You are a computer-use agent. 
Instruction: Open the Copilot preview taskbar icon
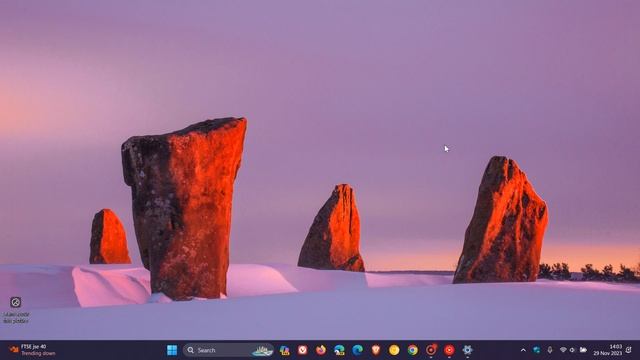pos(284,350)
